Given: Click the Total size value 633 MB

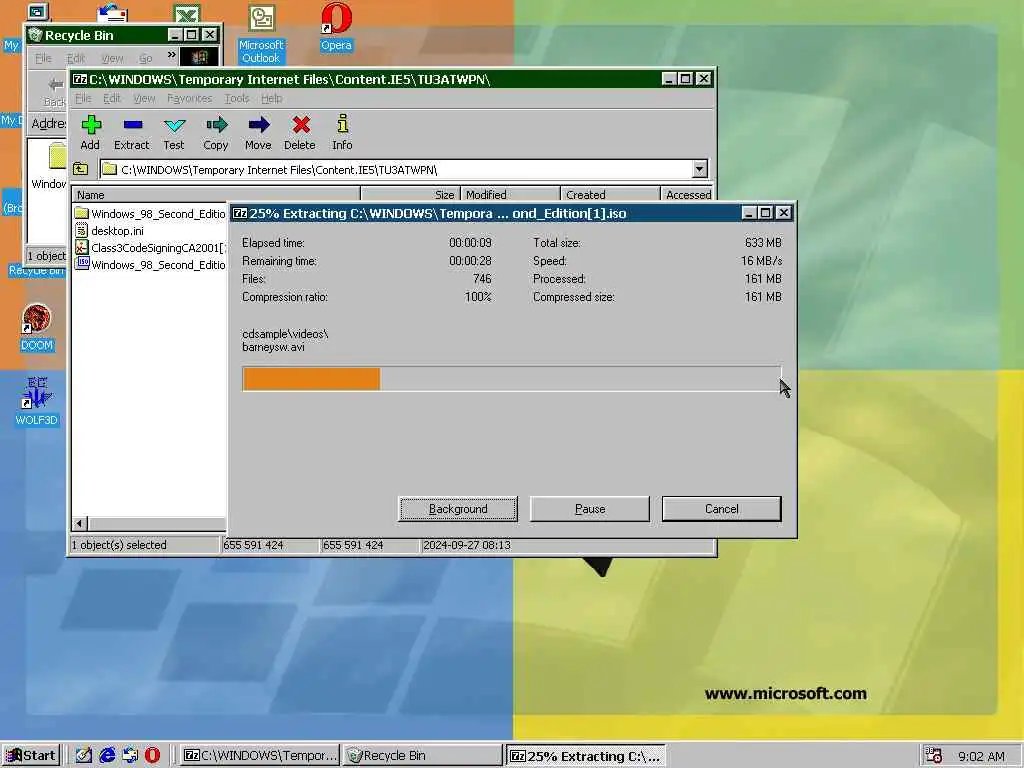Looking at the screenshot, I should 763,242.
